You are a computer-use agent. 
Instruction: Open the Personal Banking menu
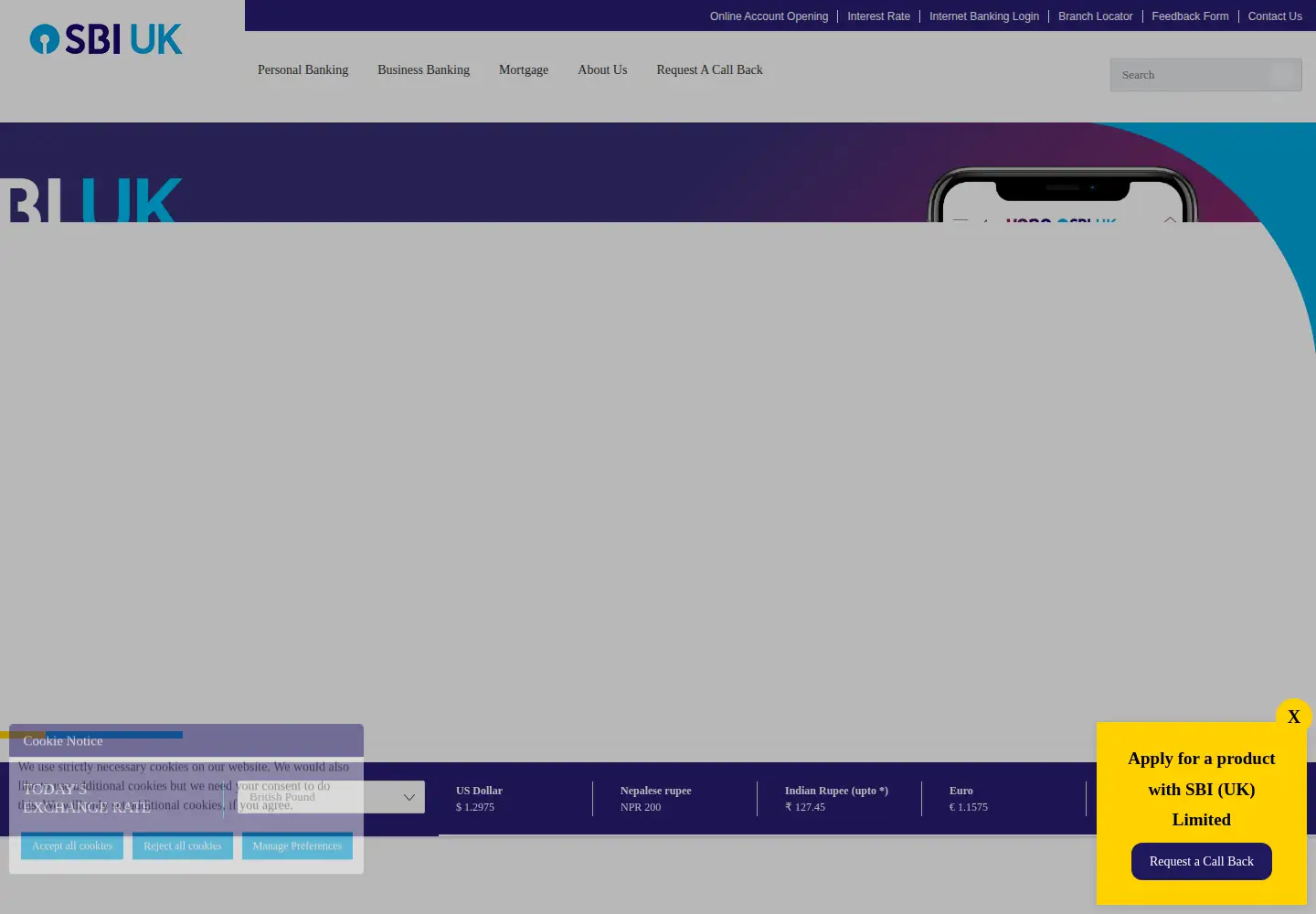pos(302,69)
